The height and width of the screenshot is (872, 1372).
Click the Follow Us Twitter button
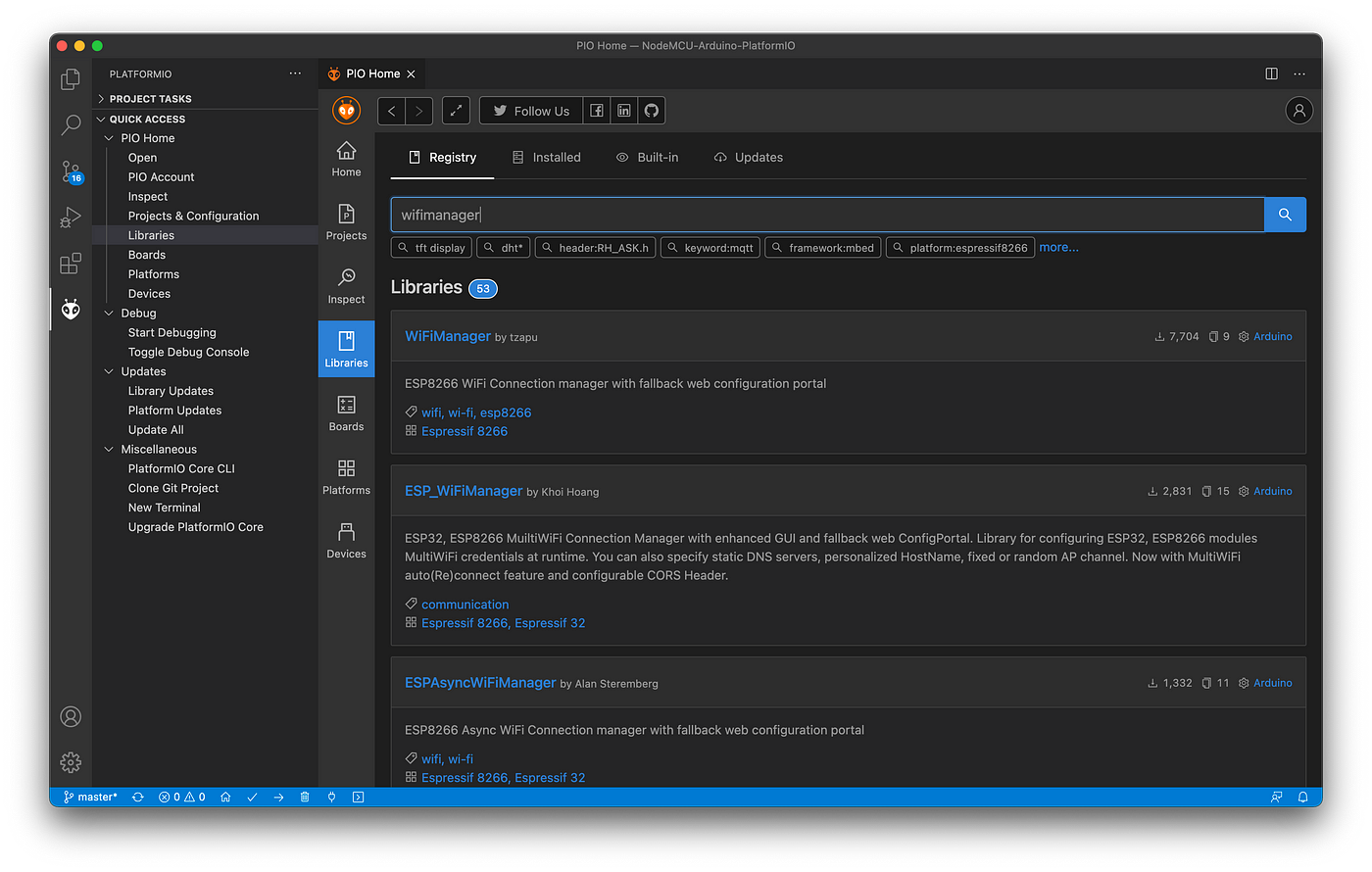pyautogui.click(x=531, y=111)
